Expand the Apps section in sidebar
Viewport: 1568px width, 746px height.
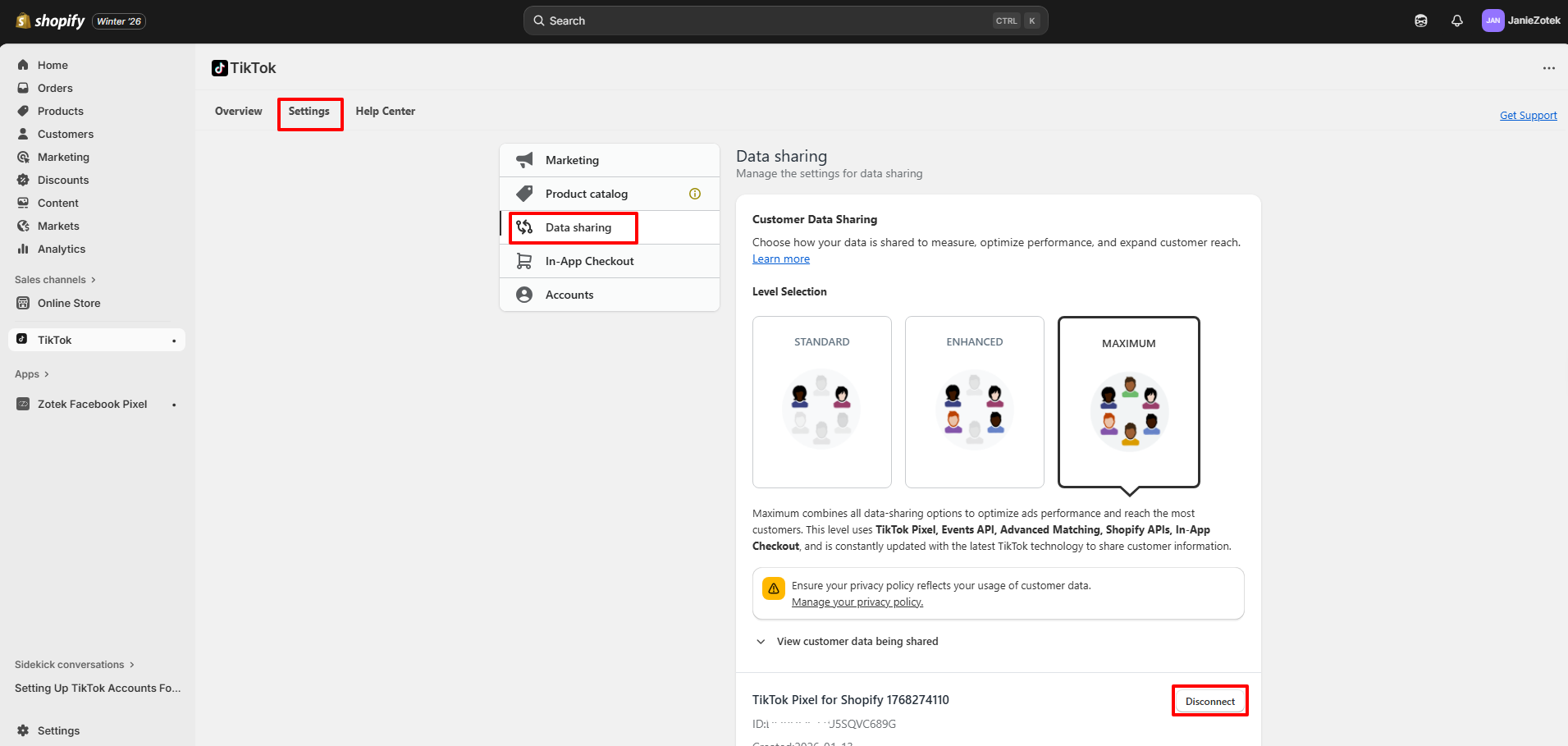(x=32, y=374)
